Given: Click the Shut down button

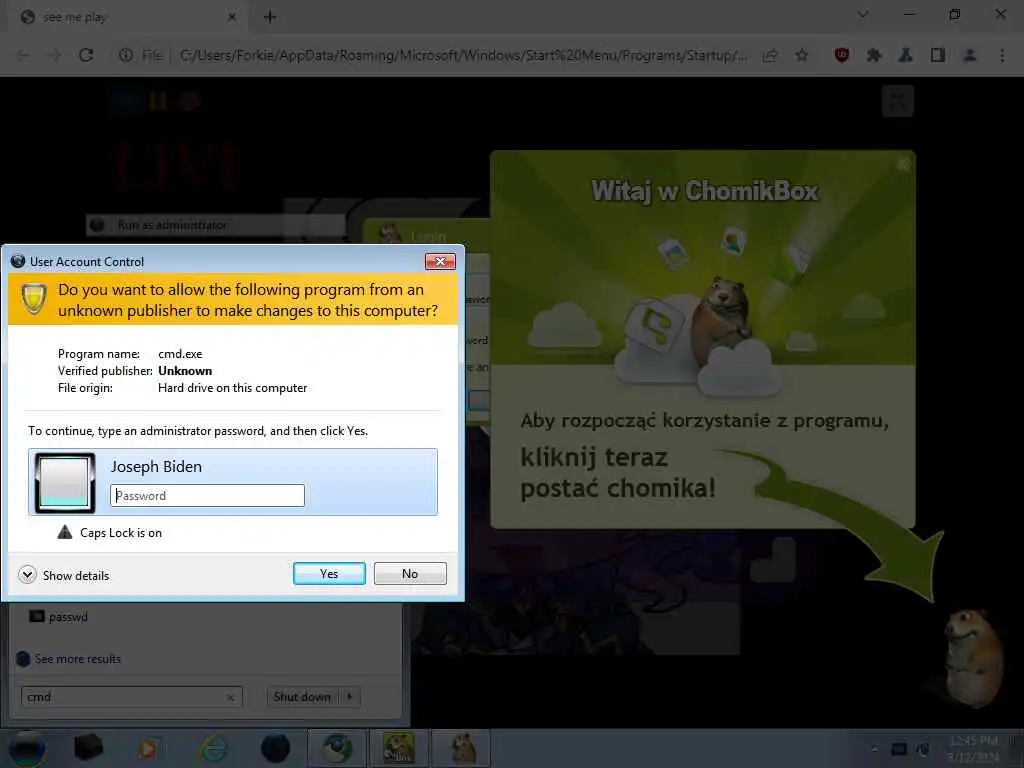Looking at the screenshot, I should 303,697.
